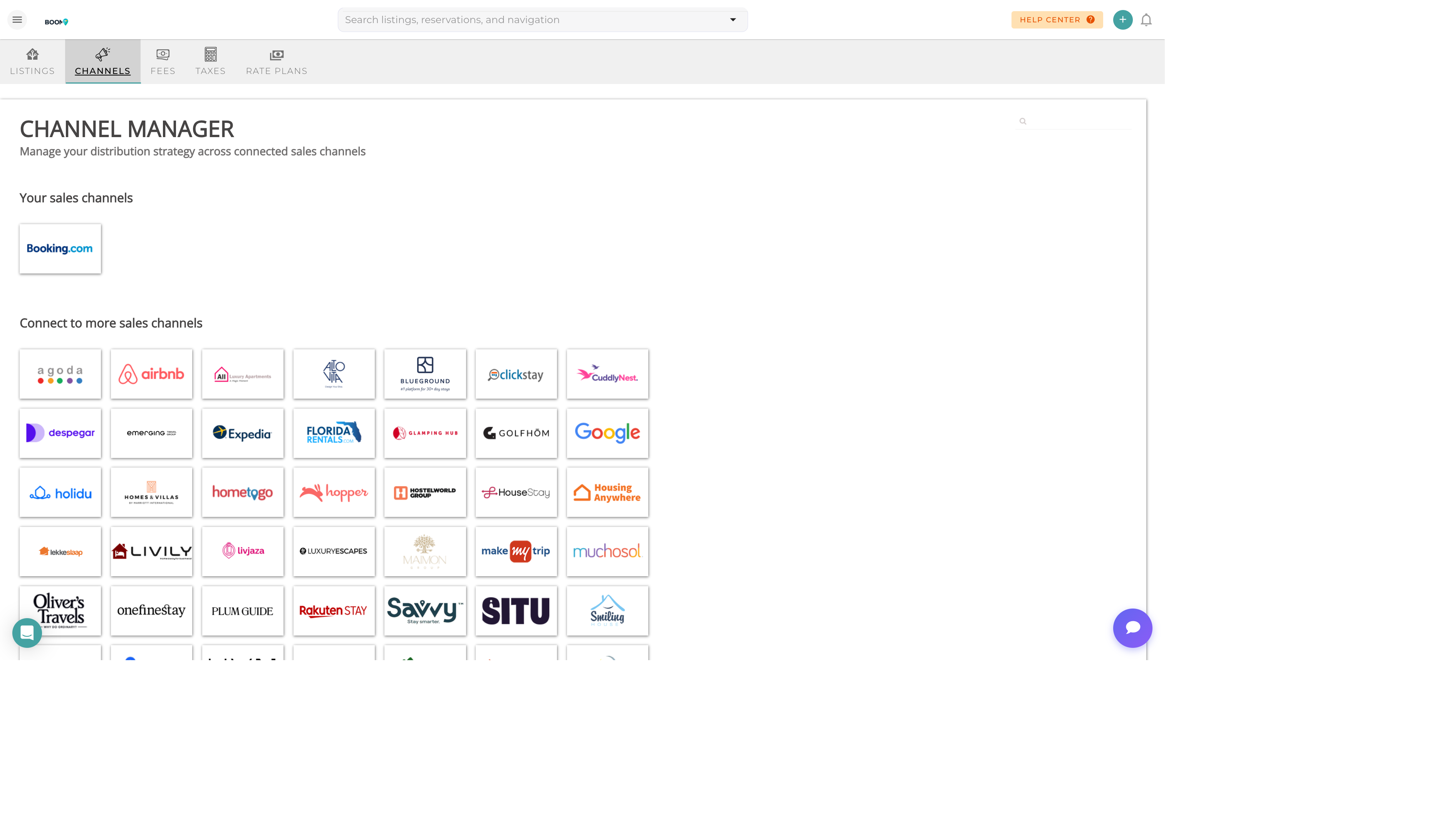Connect to the Expedia channel
The height and width of the screenshot is (825, 1456).
pyautogui.click(x=243, y=433)
